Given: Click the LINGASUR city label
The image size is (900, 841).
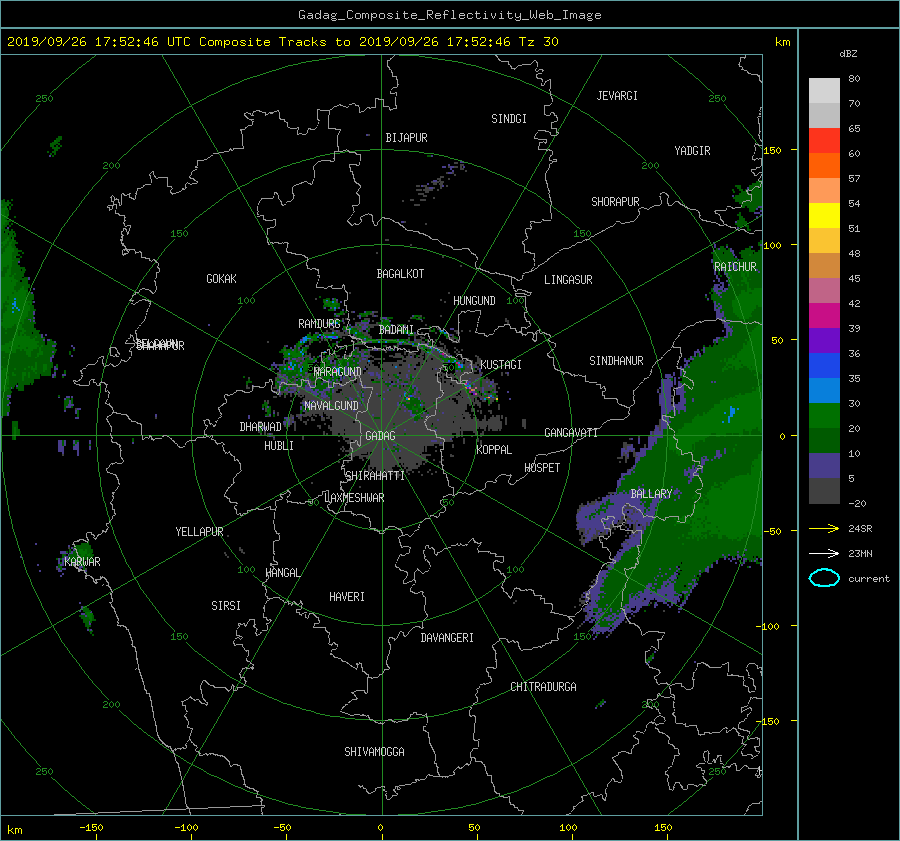Looking at the screenshot, I should coord(568,280).
